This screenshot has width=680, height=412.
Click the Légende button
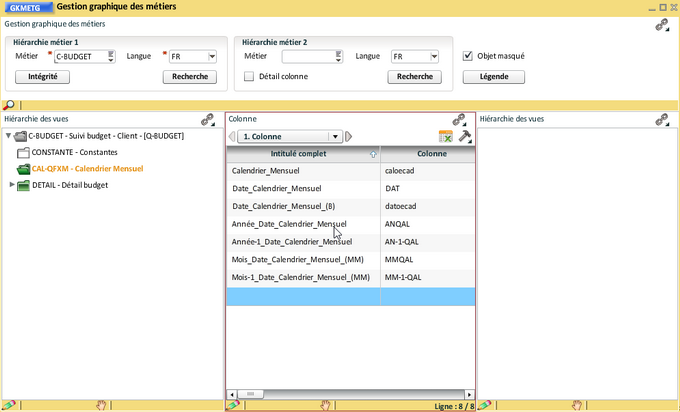point(493,76)
